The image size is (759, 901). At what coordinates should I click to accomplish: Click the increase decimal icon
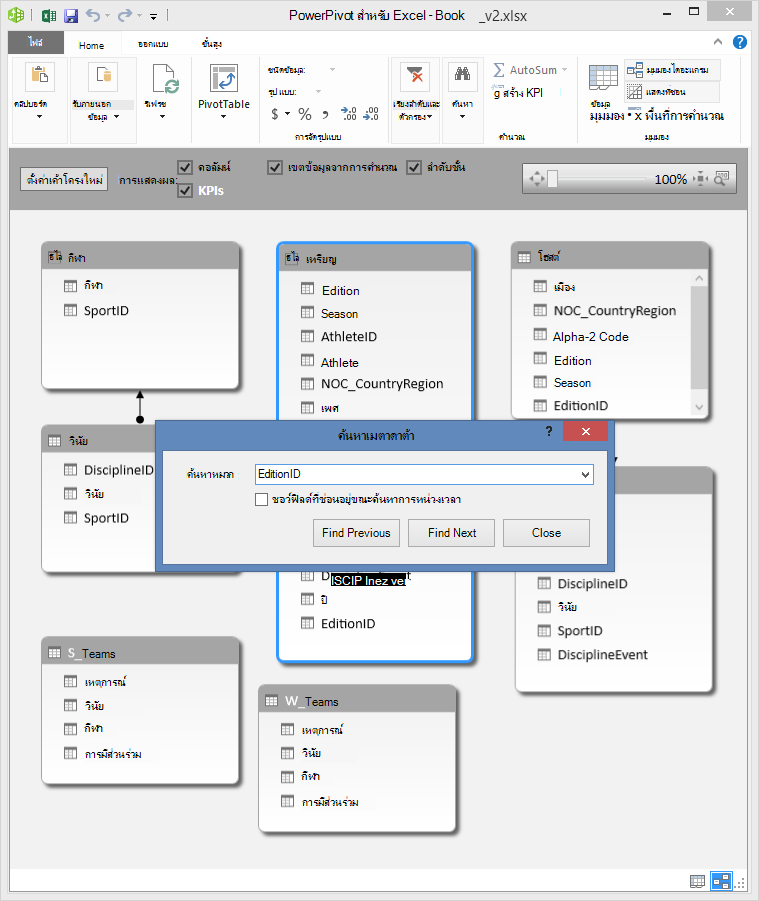[348, 114]
